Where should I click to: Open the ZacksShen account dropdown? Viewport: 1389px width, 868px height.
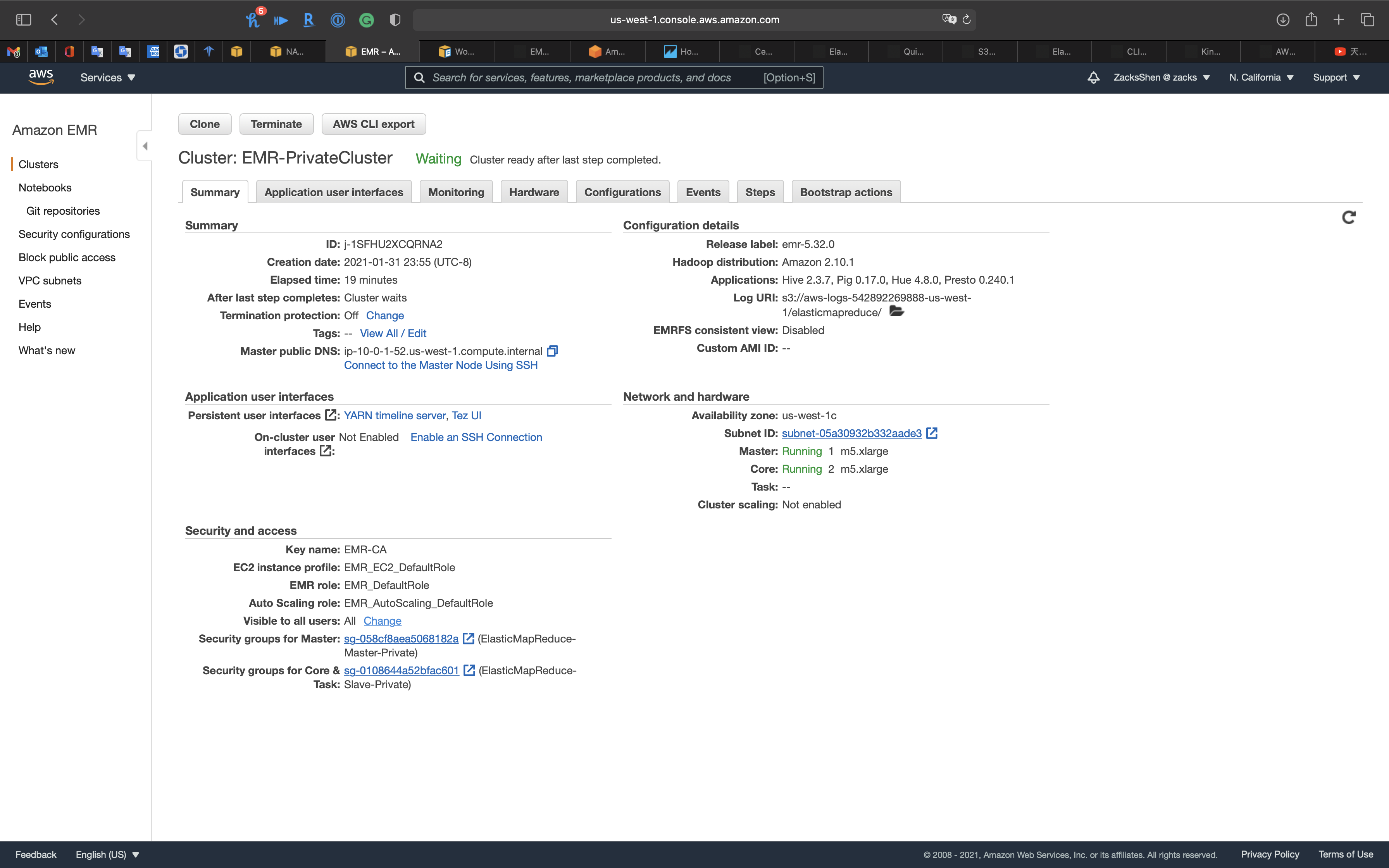click(x=1161, y=77)
